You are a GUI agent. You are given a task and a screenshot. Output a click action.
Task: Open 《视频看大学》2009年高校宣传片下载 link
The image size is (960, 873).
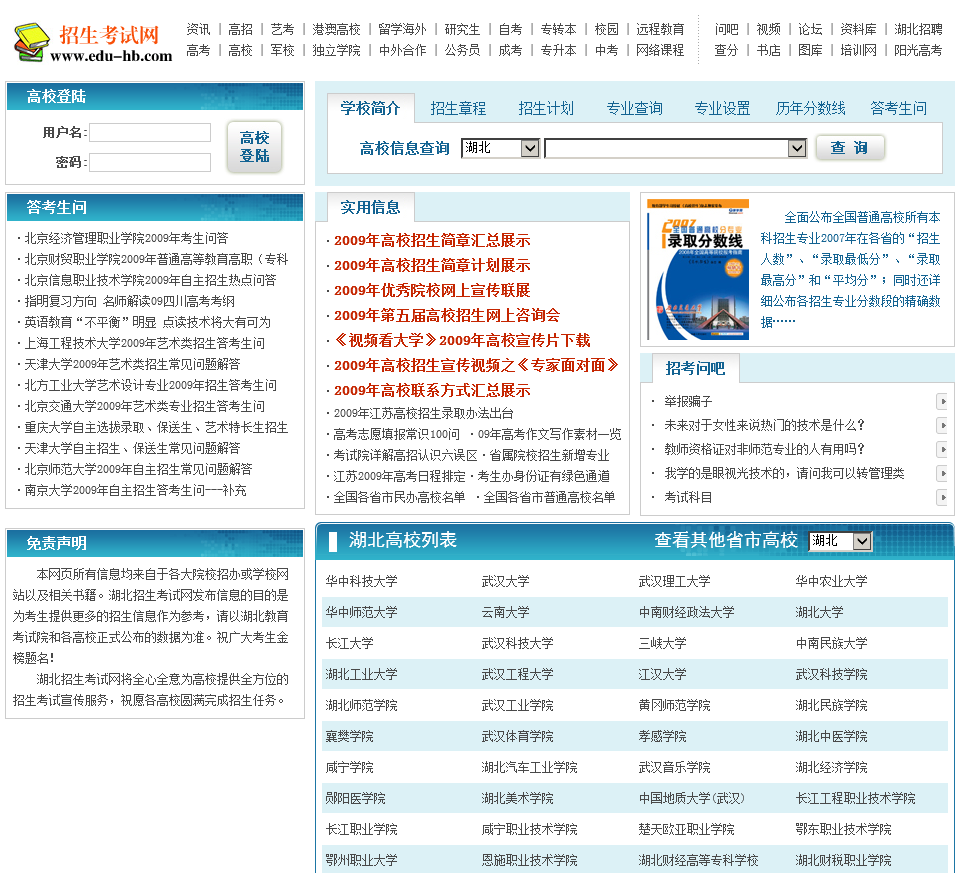(x=462, y=340)
